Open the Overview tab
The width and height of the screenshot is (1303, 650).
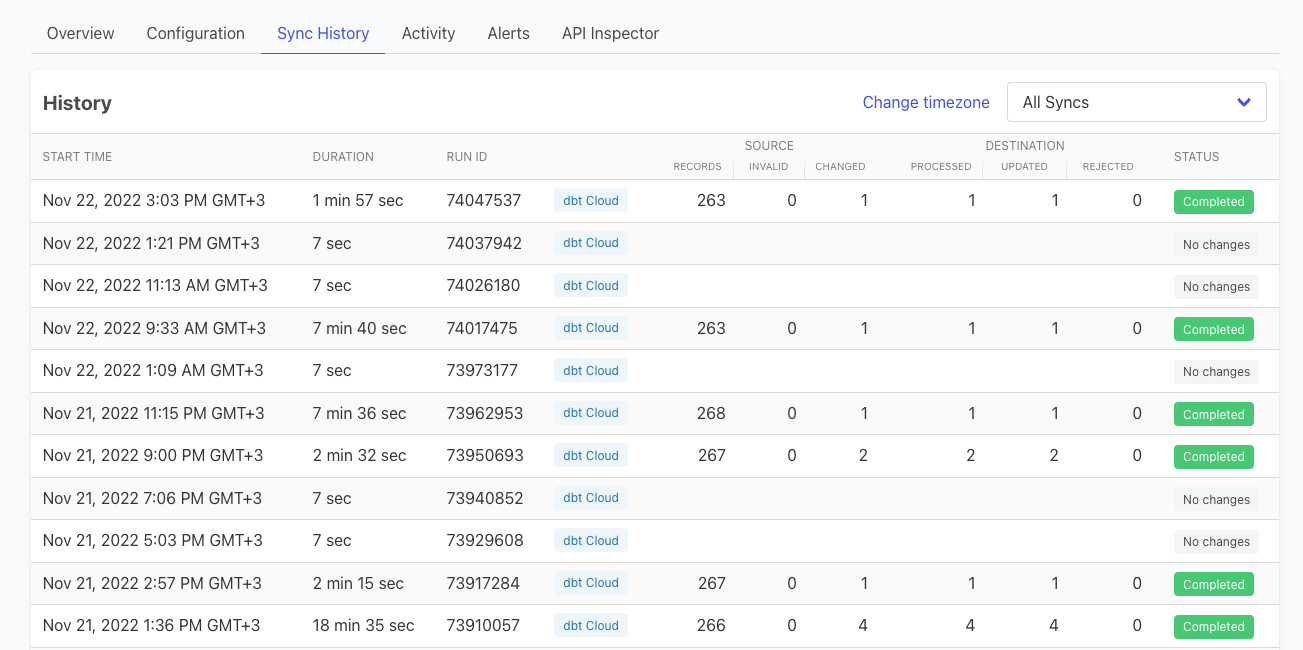pos(81,33)
